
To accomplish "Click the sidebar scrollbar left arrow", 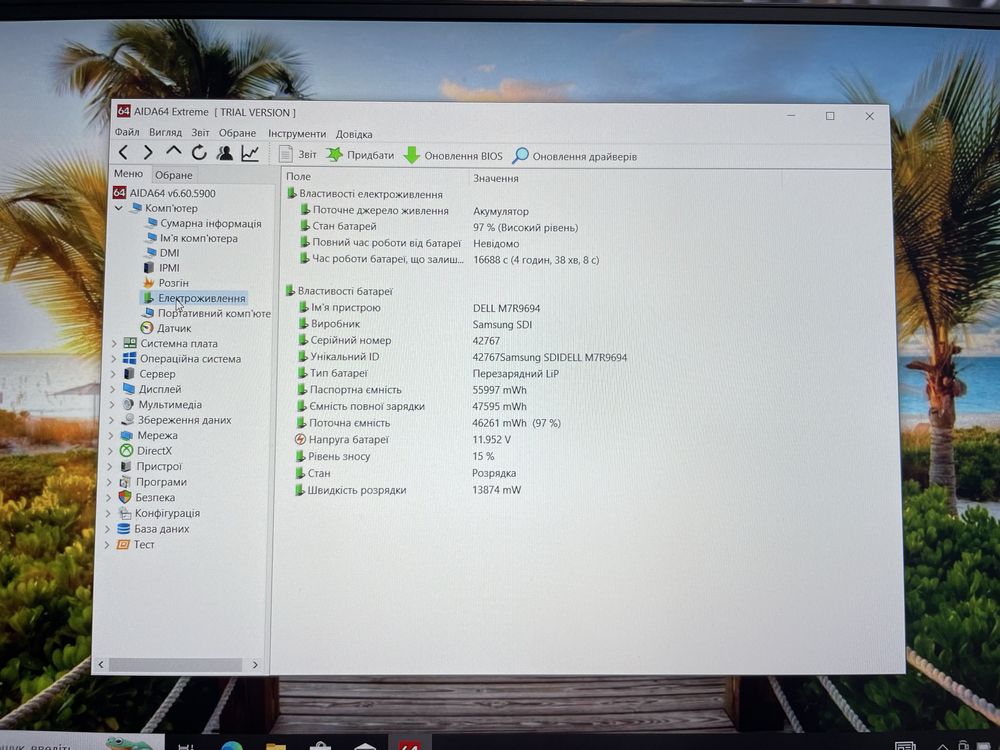I will [x=101, y=665].
